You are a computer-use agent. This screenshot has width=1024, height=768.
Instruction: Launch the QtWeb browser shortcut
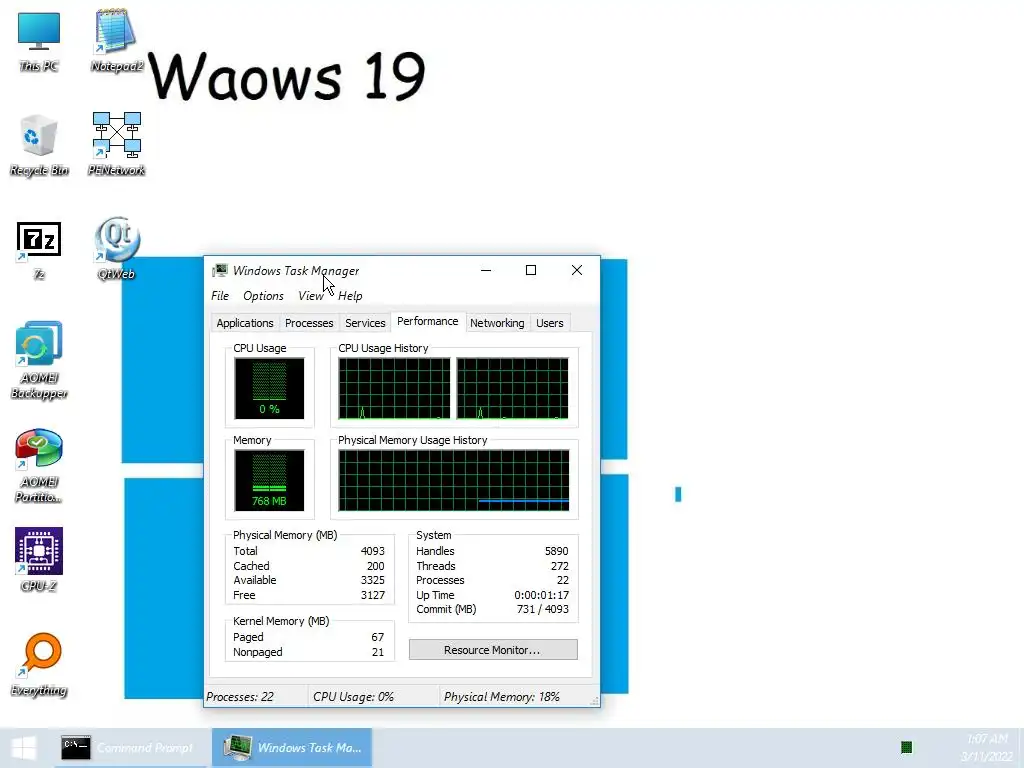(116, 249)
